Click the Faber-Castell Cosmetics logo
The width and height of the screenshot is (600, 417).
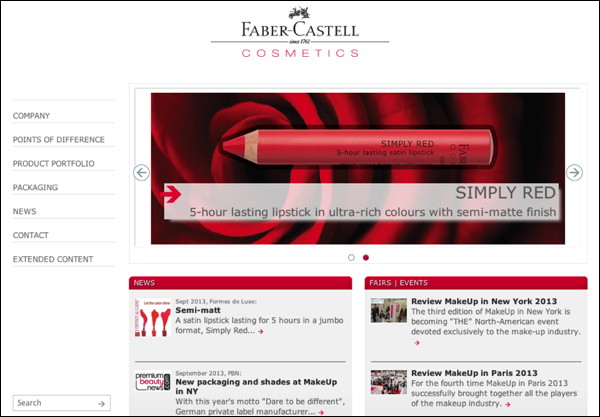[x=300, y=32]
